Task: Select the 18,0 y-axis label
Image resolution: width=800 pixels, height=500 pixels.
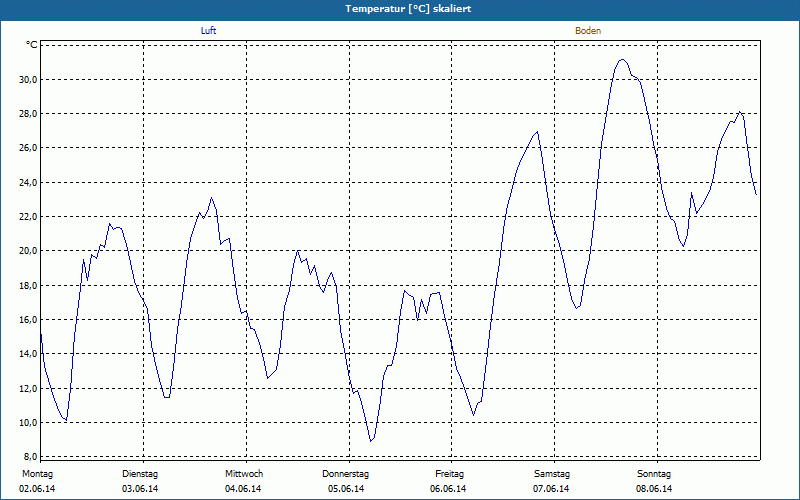Action: (28, 285)
